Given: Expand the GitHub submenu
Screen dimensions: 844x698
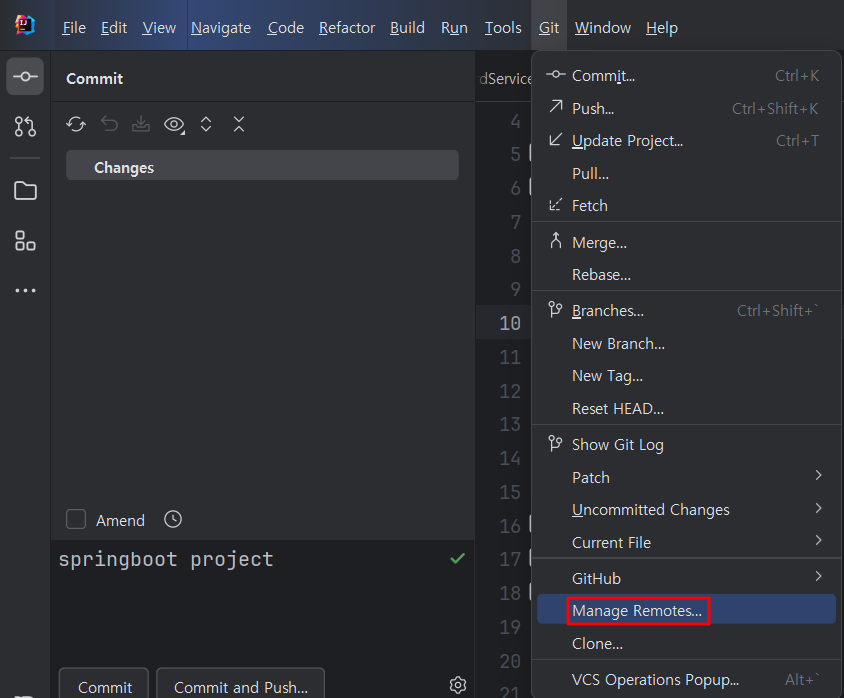Looking at the screenshot, I should pyautogui.click(x=686, y=578).
